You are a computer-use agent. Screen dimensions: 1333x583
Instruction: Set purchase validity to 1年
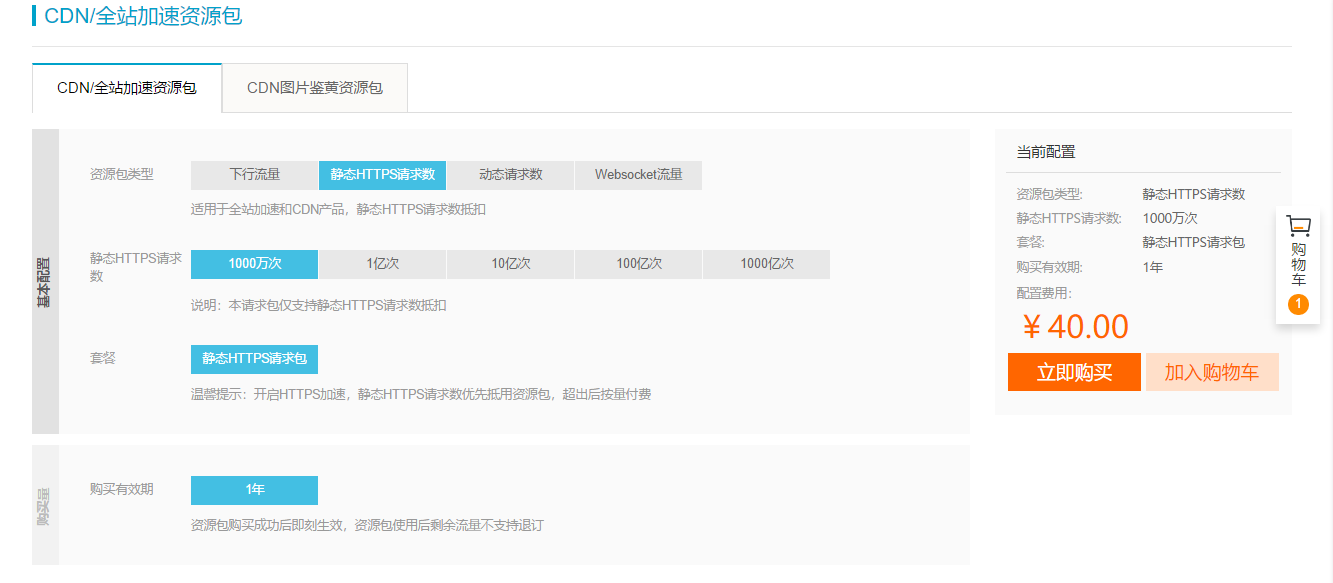tap(254, 490)
